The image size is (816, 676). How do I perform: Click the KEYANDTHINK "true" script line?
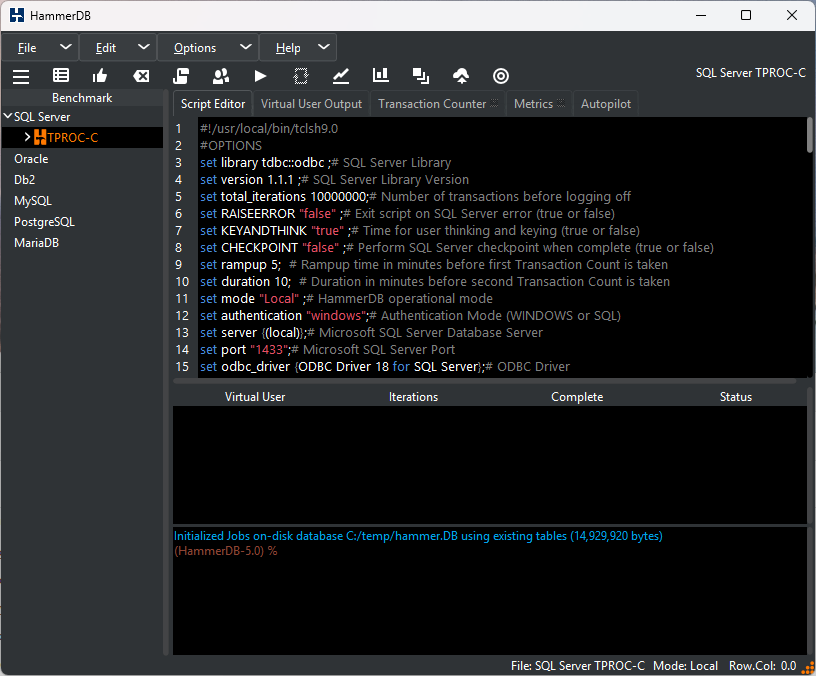(x=420, y=231)
